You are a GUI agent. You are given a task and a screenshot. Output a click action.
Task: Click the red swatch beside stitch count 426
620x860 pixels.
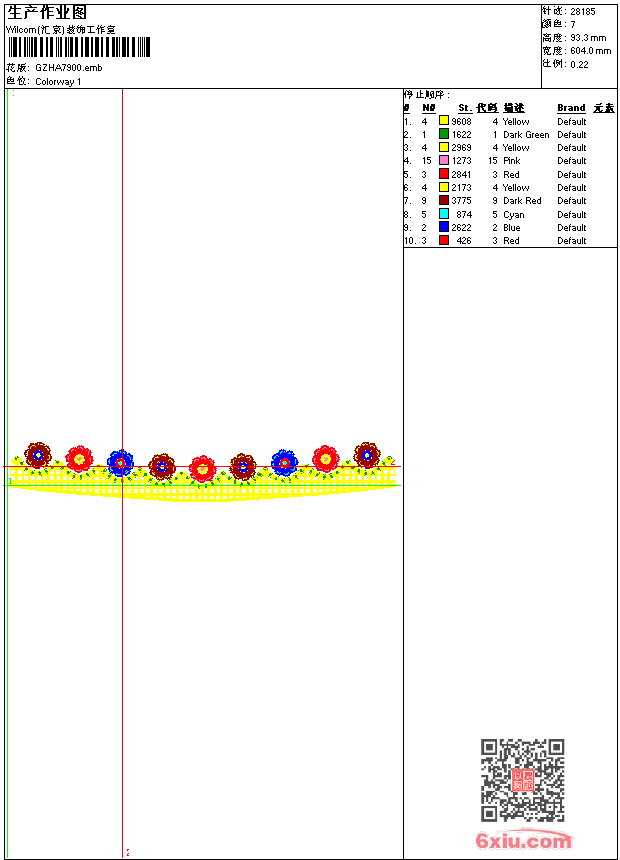444,240
